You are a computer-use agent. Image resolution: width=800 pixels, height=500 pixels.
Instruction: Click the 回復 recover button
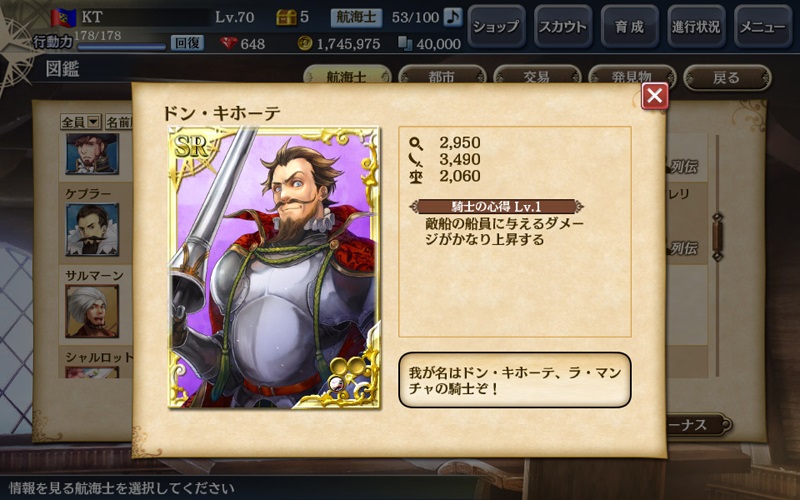187,43
